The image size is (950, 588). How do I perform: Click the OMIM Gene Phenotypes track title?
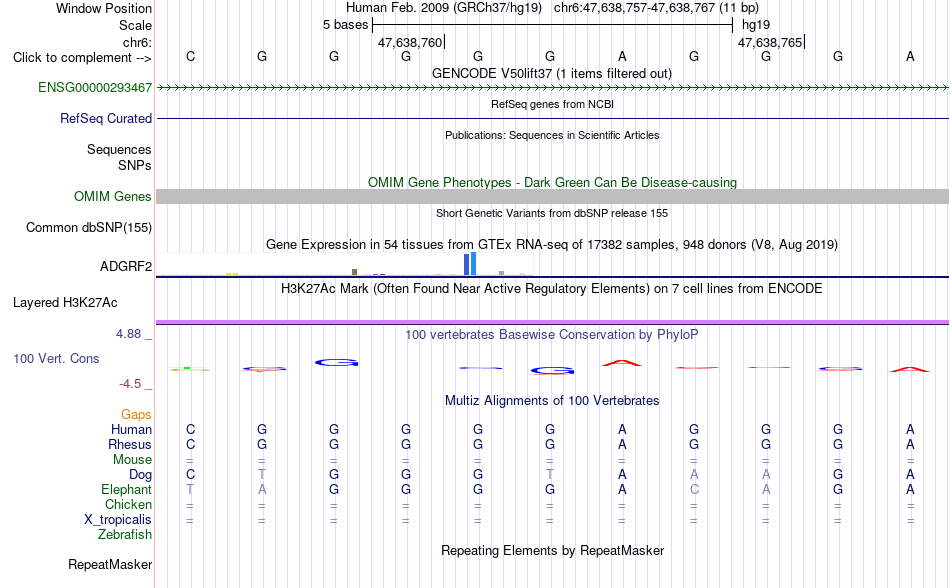552,182
